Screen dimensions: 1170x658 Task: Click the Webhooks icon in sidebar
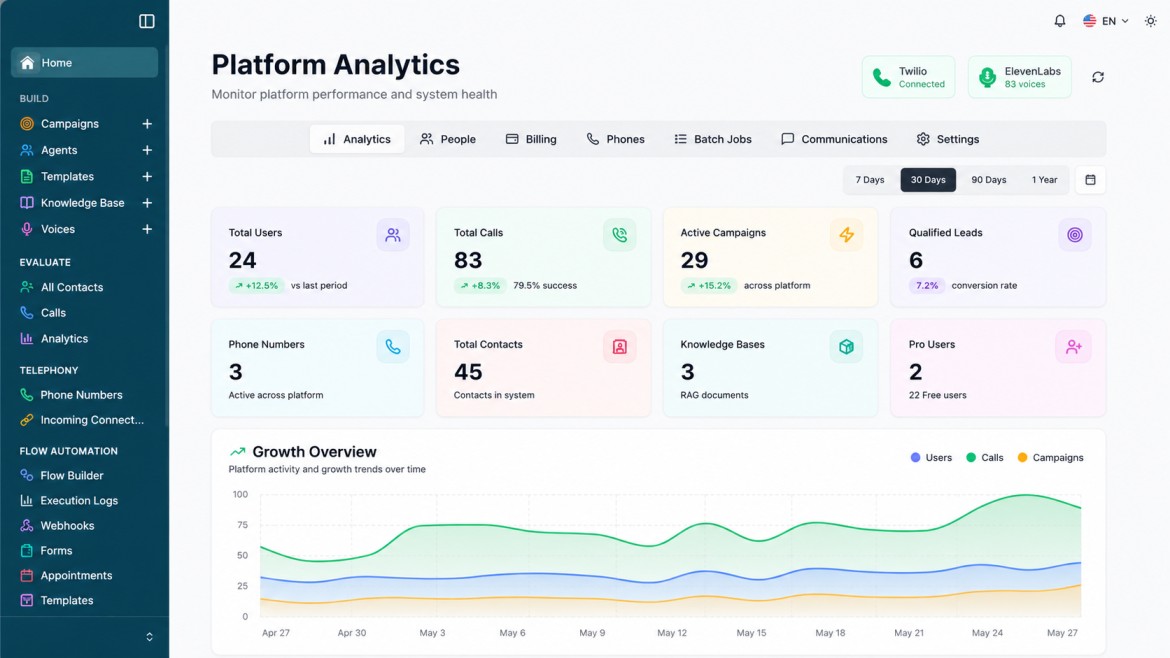click(x=27, y=525)
